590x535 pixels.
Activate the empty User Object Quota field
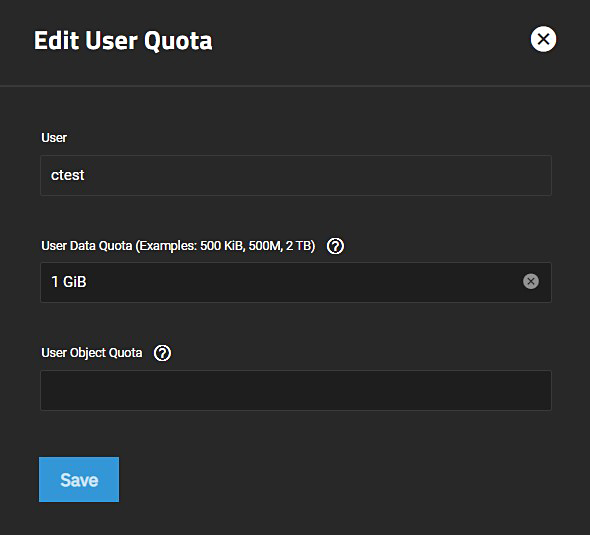click(x=296, y=390)
